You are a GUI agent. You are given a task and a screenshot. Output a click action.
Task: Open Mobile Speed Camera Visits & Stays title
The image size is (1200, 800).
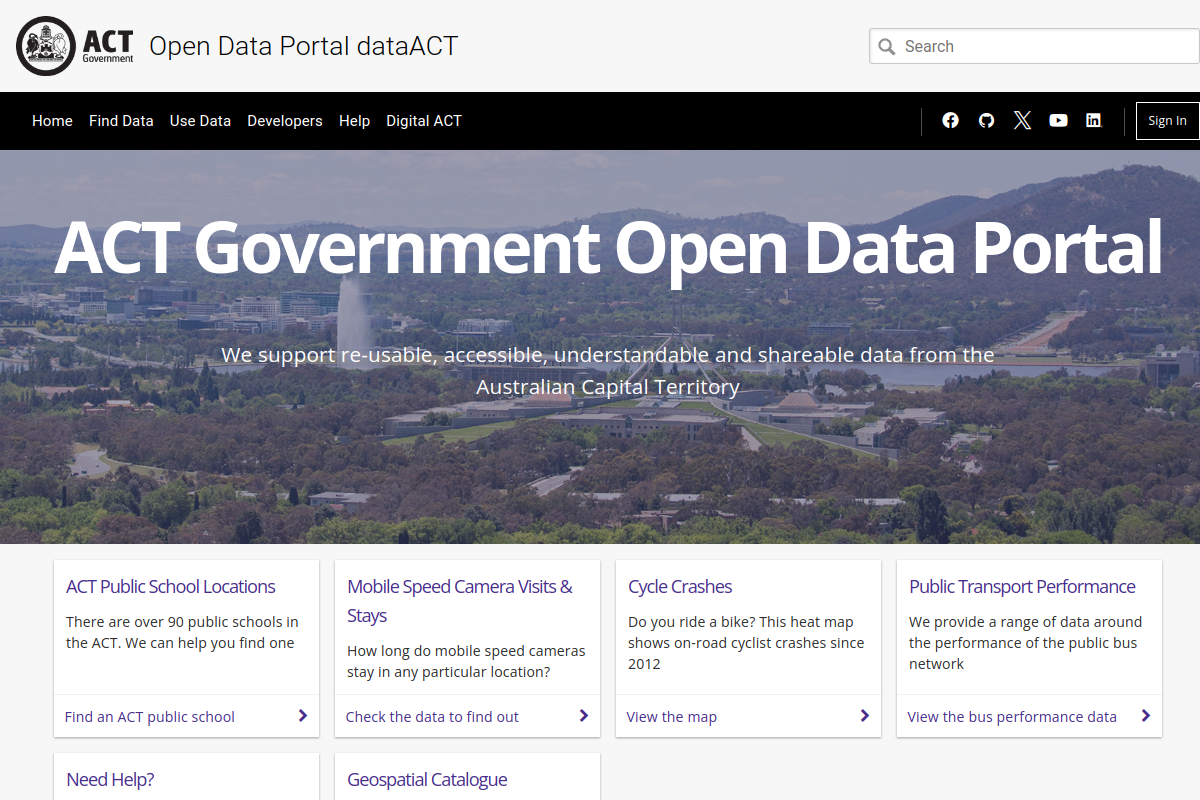coord(460,601)
